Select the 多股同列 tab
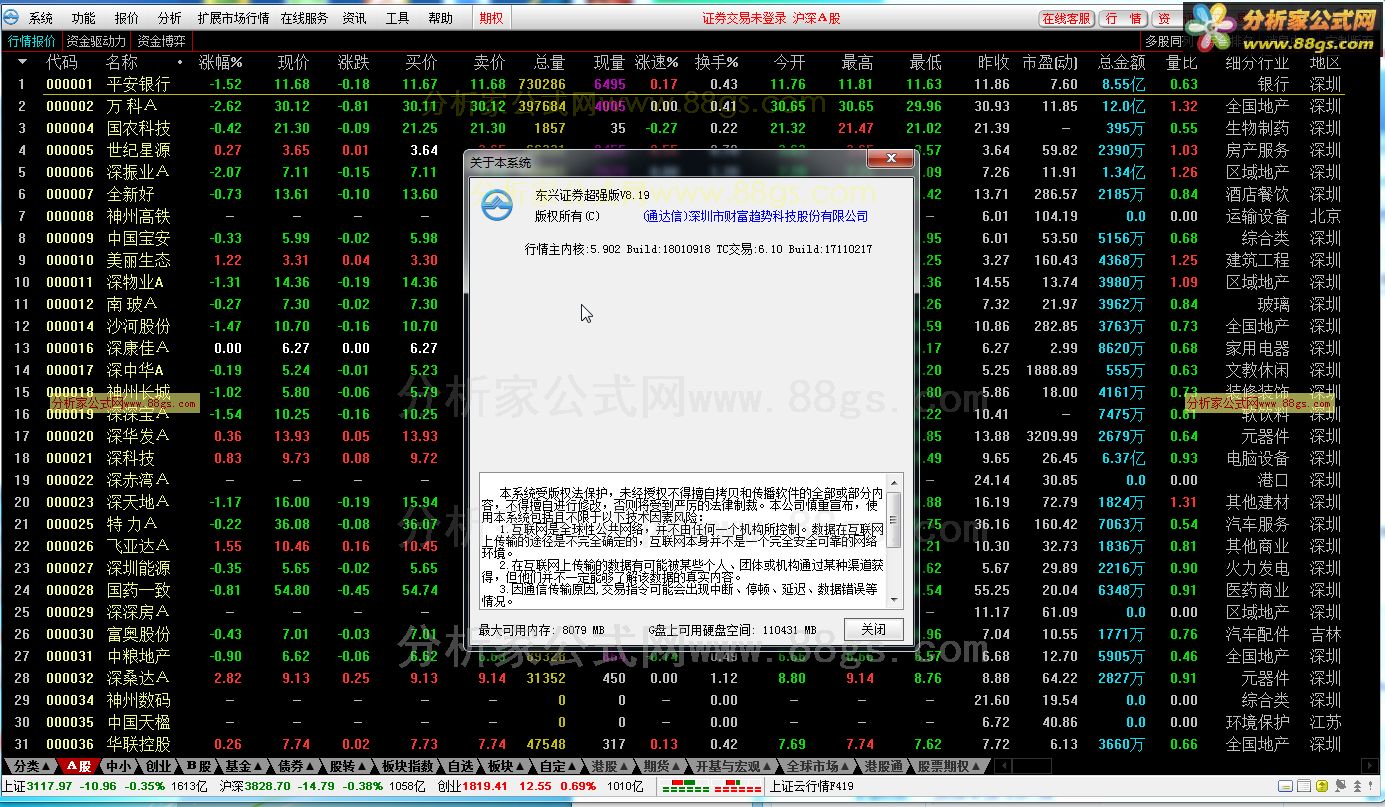The width and height of the screenshot is (1385, 807). pyautogui.click(x=1165, y=41)
